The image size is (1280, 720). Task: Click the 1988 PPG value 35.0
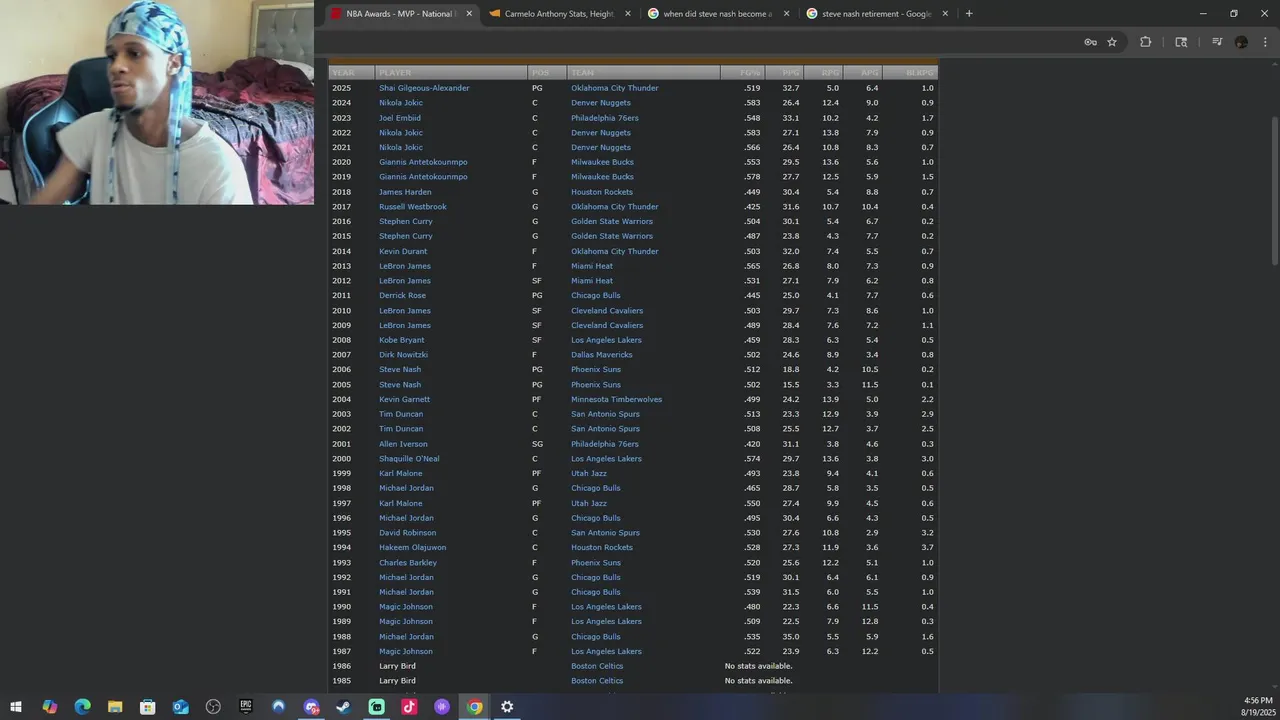point(790,637)
